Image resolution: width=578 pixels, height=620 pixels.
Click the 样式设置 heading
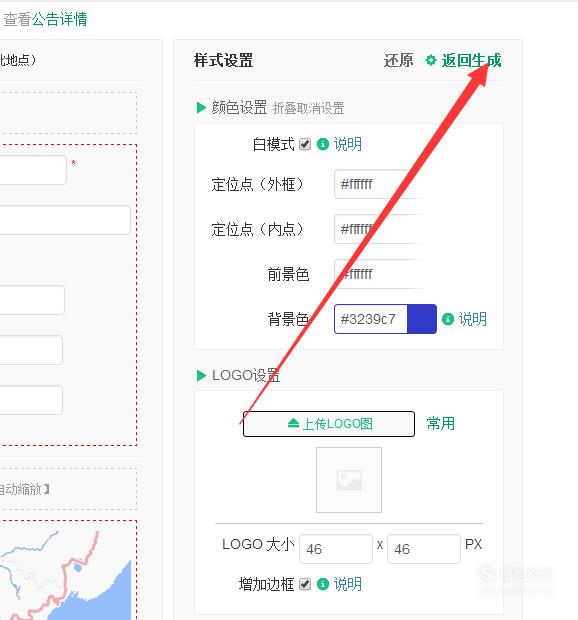tap(223, 60)
